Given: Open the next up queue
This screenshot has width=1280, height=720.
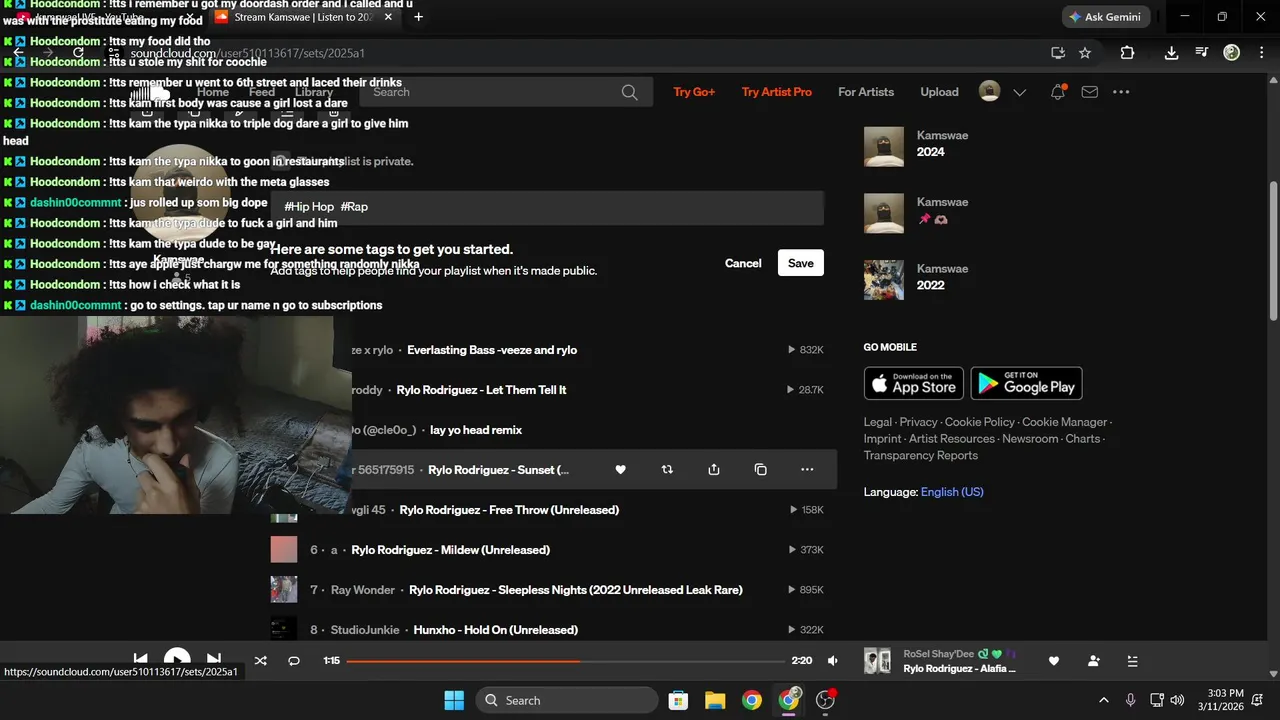Looking at the screenshot, I should tap(1132, 661).
